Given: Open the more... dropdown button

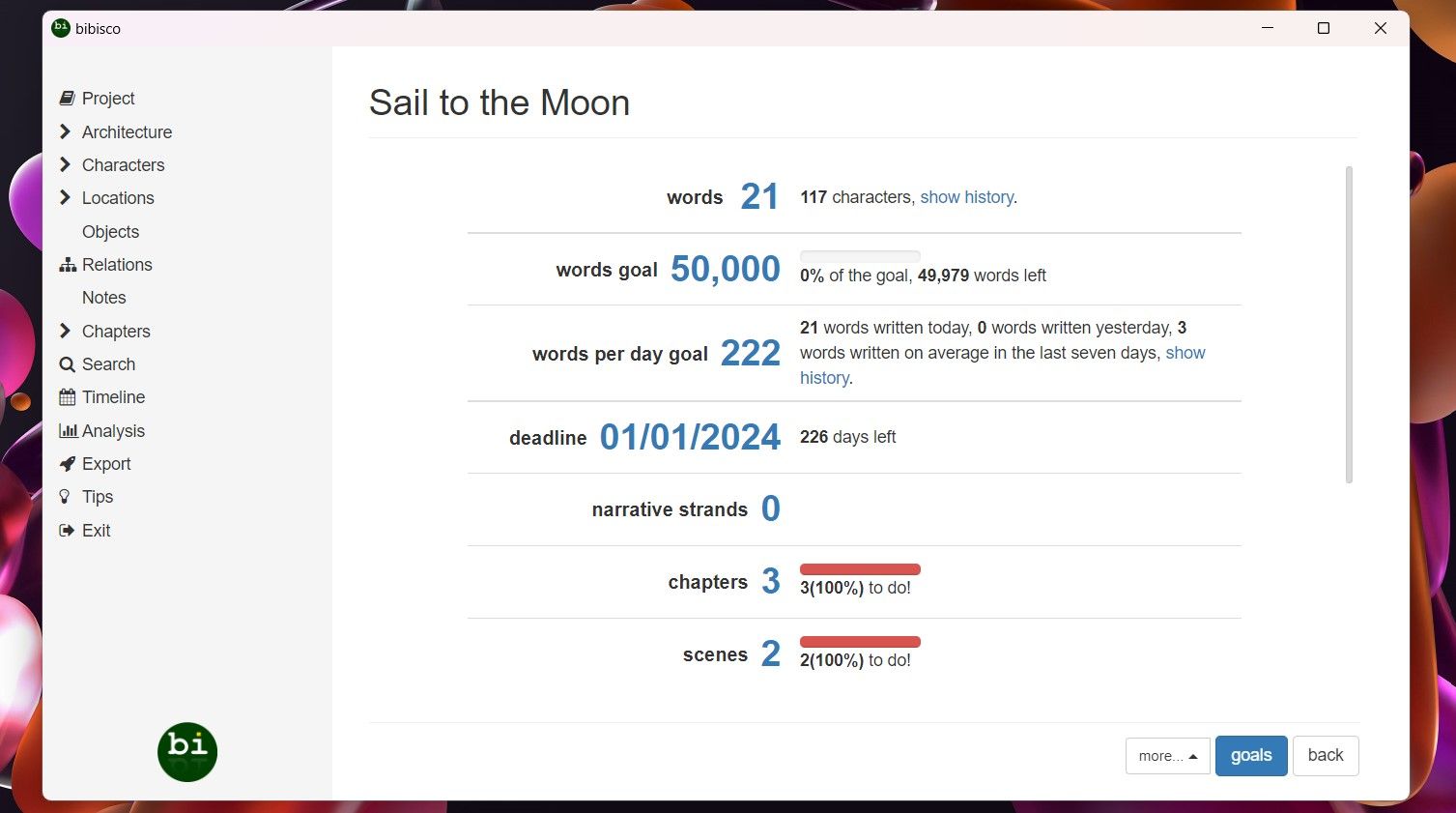Looking at the screenshot, I should 1167,756.
